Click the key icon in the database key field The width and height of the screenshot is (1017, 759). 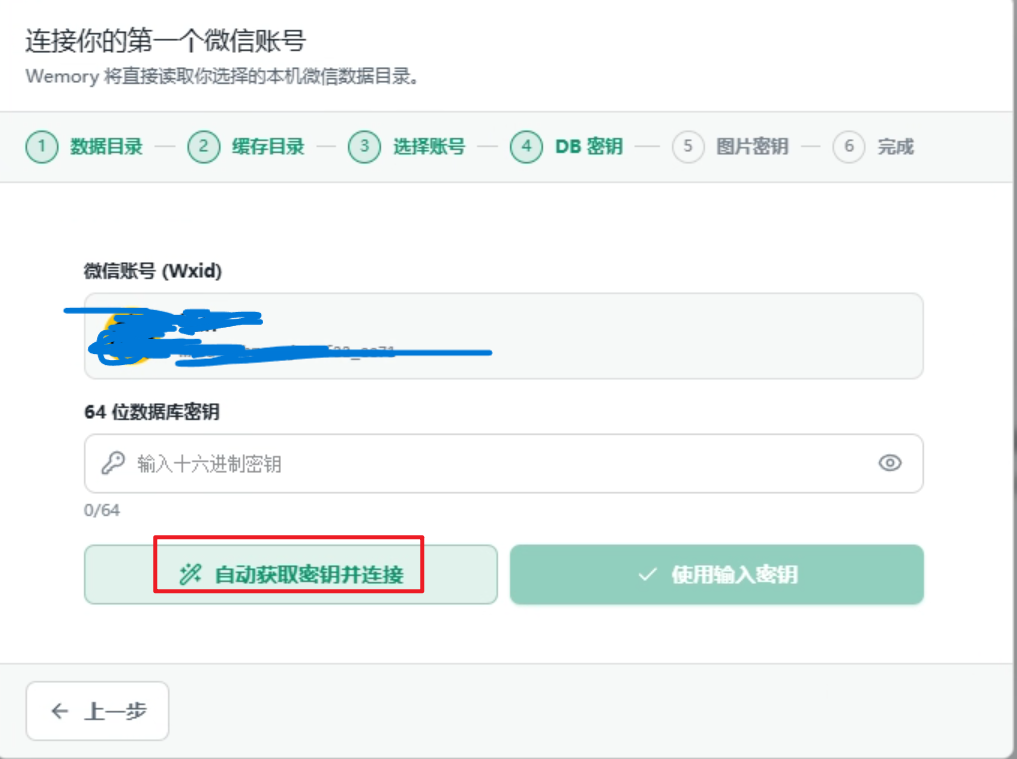point(113,463)
